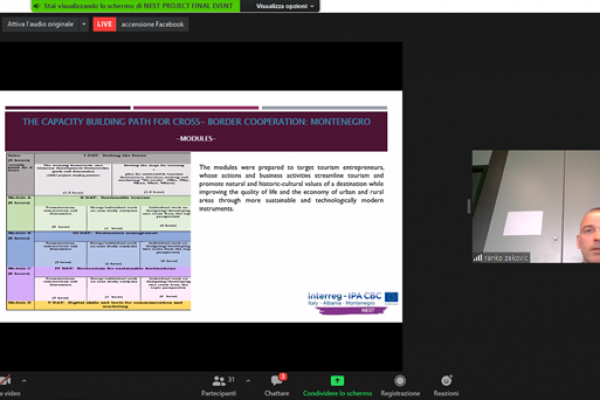600x400 pixels.
Task: Open the Reazioni emoji icon
Action: tap(446, 381)
